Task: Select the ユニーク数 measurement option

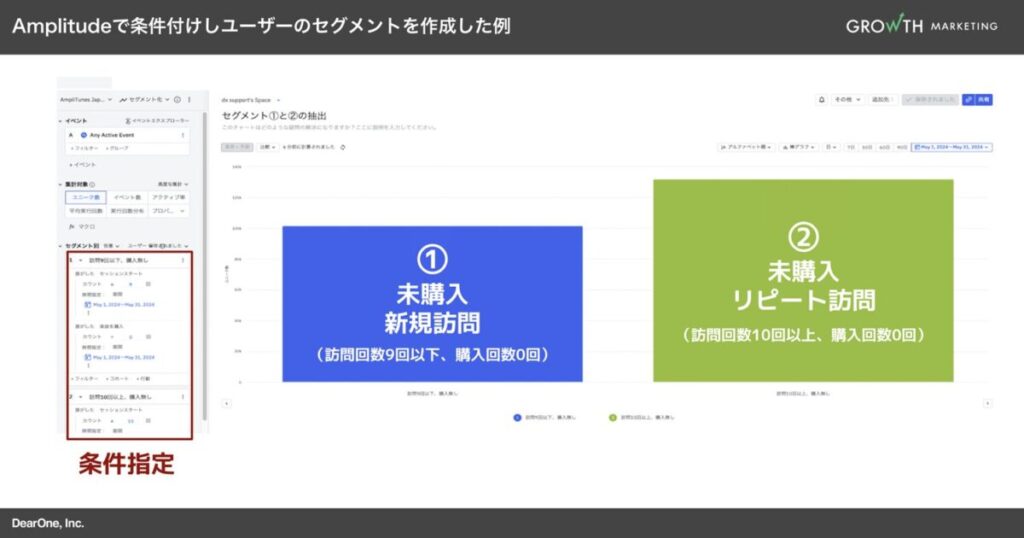Action: pyautogui.click(x=85, y=198)
